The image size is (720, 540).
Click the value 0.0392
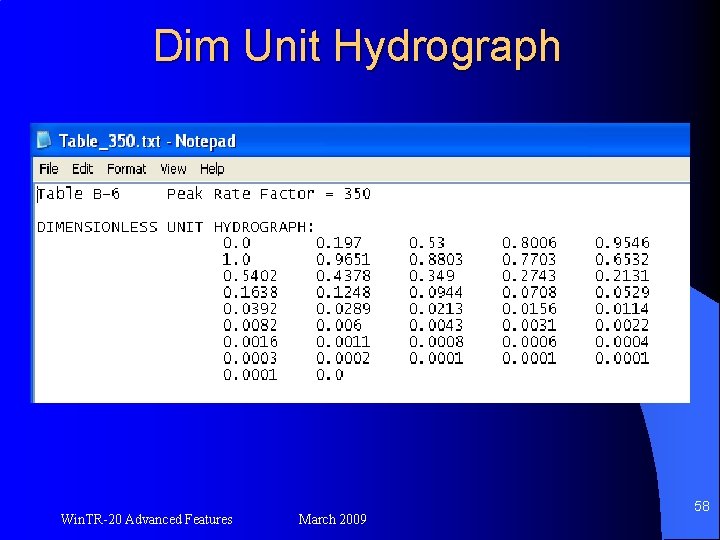tap(250, 309)
